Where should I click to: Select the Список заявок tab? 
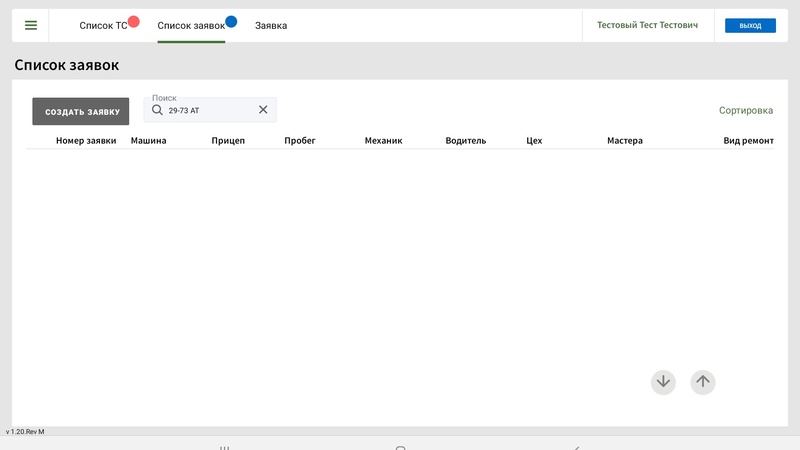(x=190, y=26)
